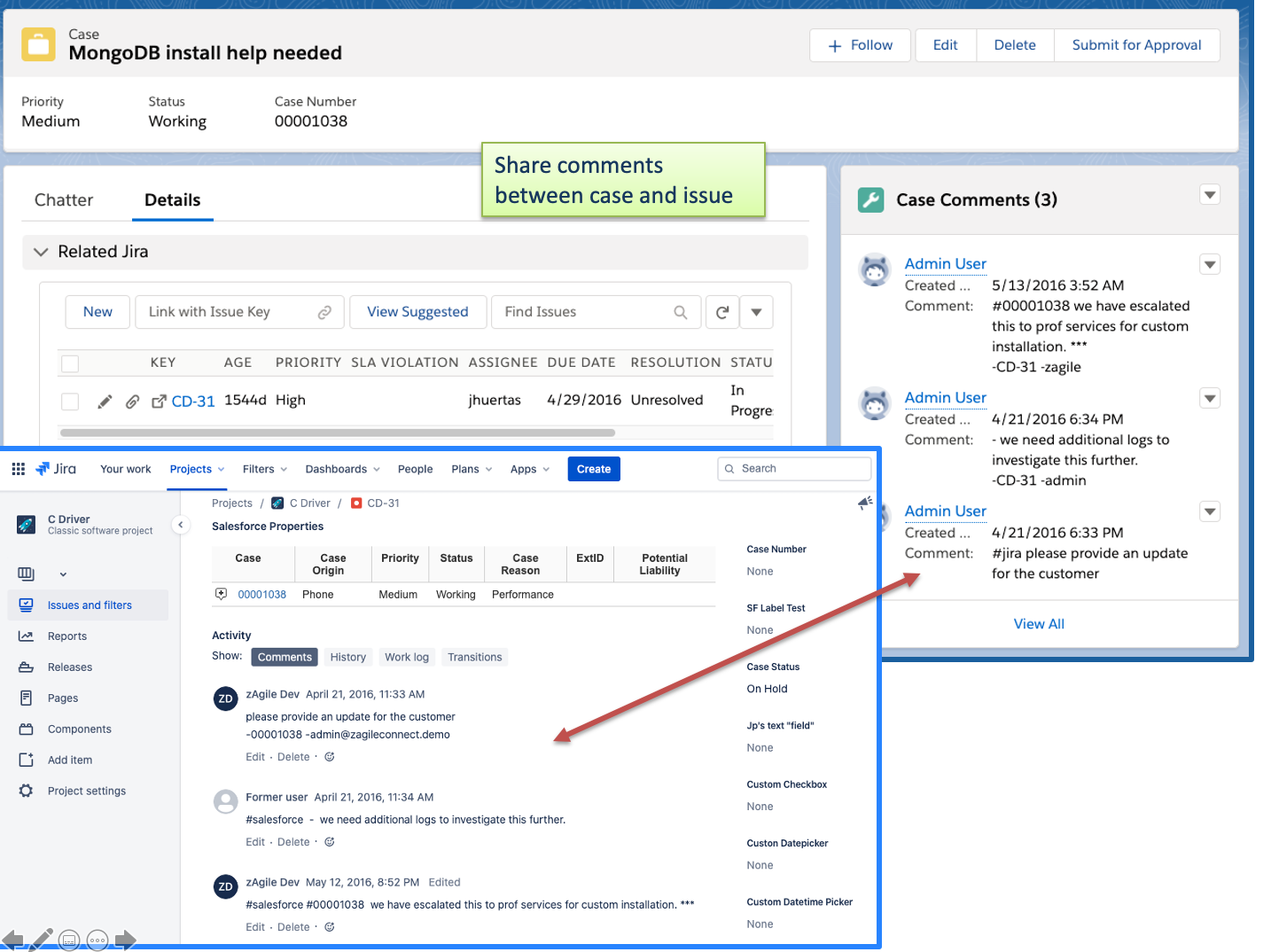
Task: Collapse the Related Jira section
Action: pos(41,252)
